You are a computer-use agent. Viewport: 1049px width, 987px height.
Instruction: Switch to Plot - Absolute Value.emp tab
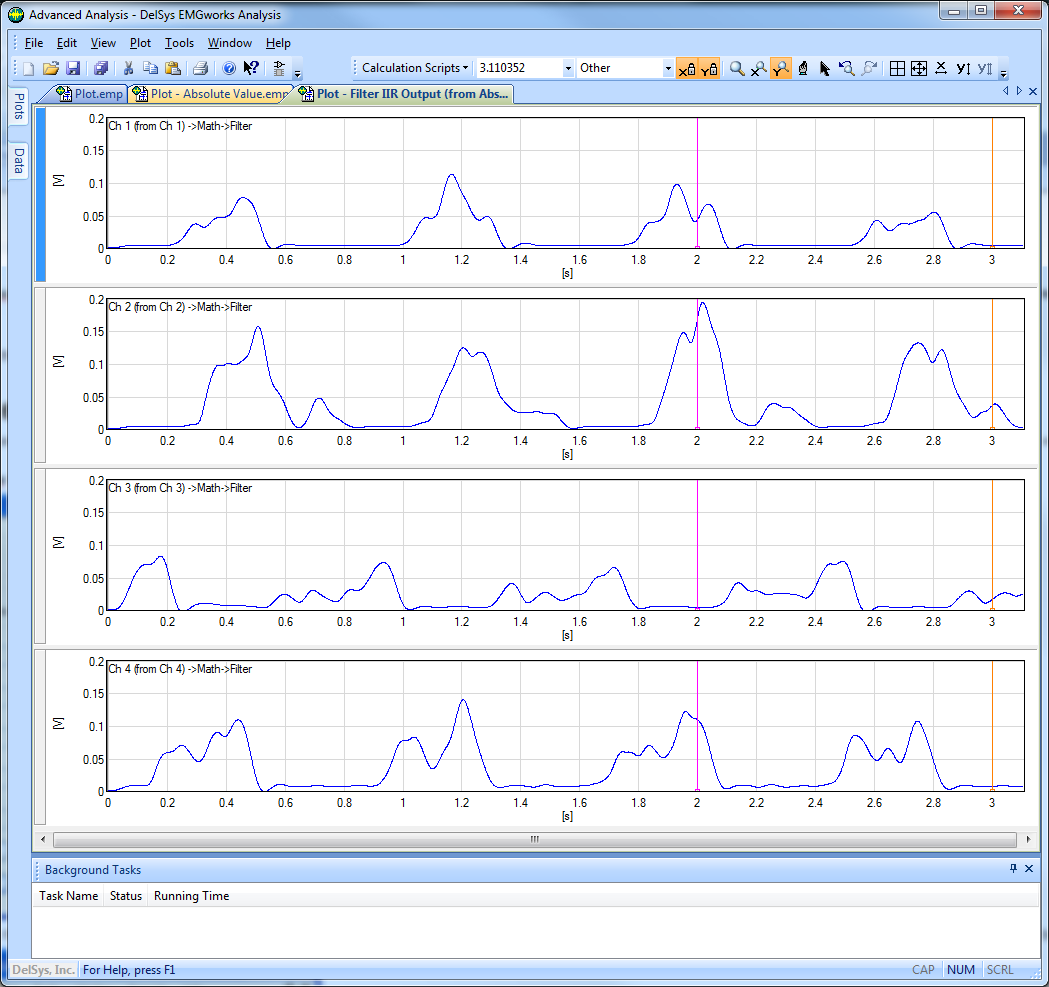point(210,94)
